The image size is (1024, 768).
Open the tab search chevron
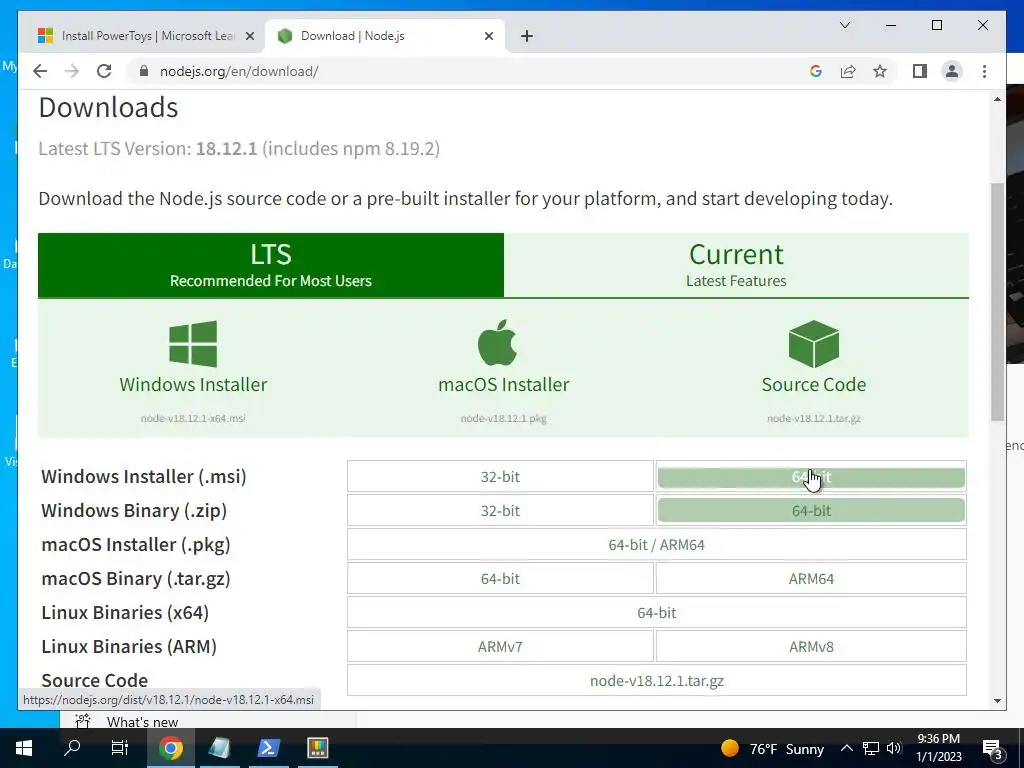coord(844,25)
